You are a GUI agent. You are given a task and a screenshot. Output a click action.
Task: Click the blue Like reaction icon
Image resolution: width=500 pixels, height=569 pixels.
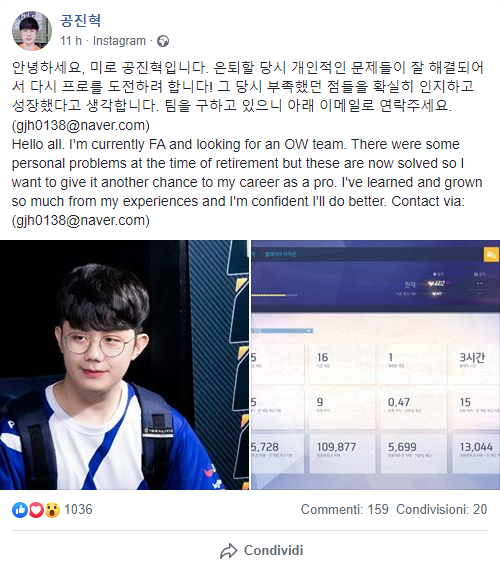(20, 510)
